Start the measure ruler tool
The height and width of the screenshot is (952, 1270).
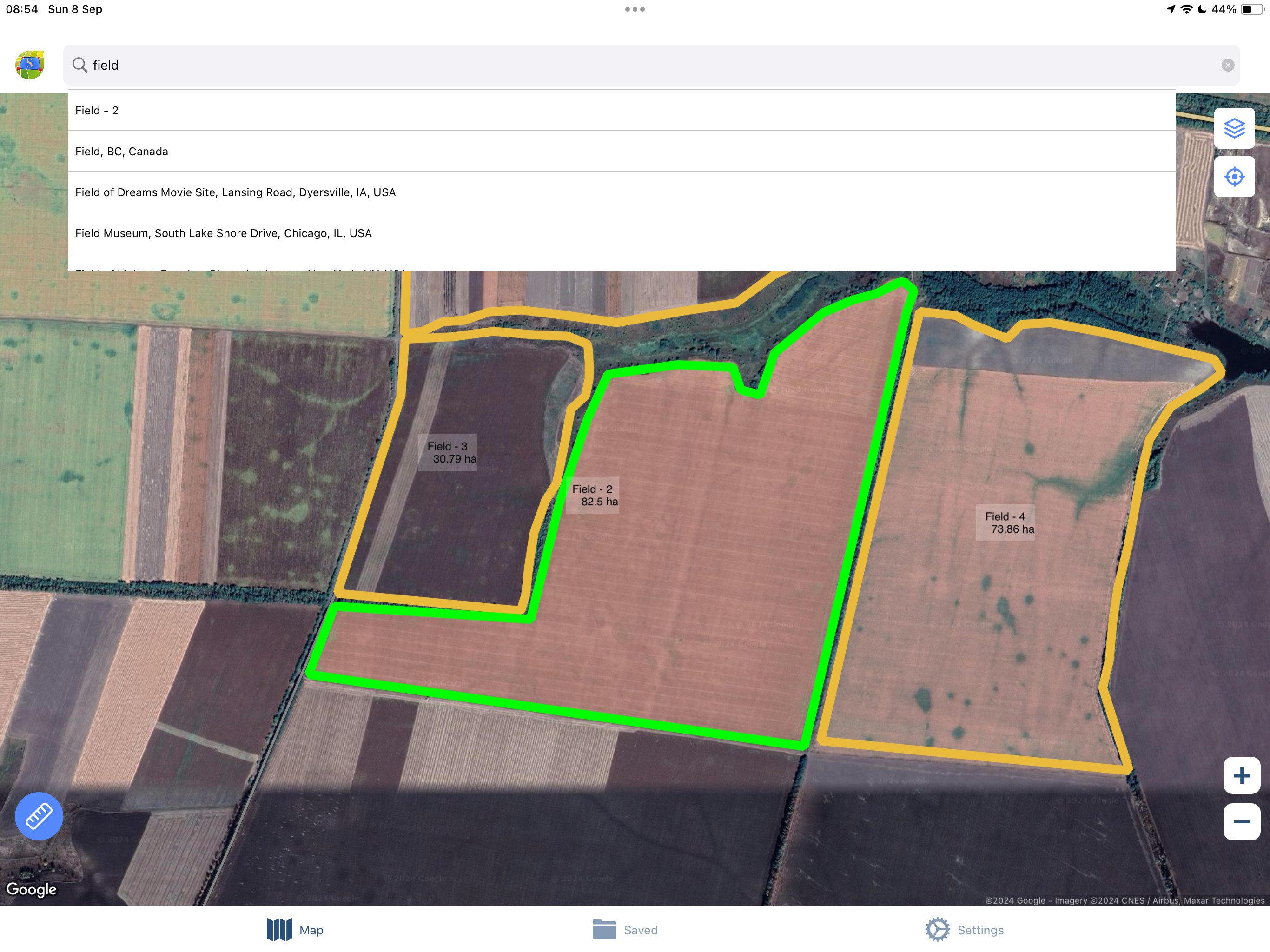pos(39,816)
